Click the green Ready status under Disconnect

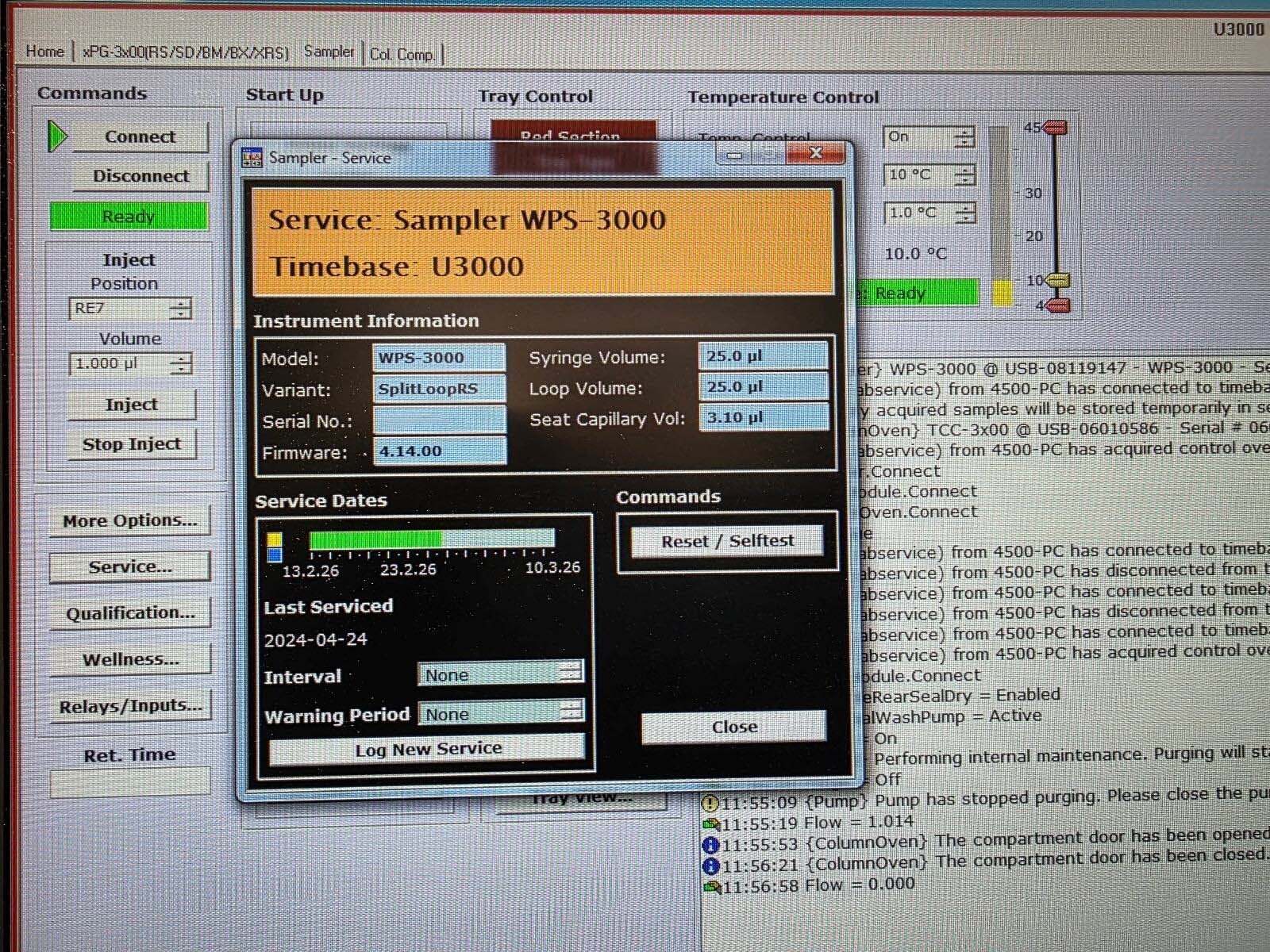point(129,217)
